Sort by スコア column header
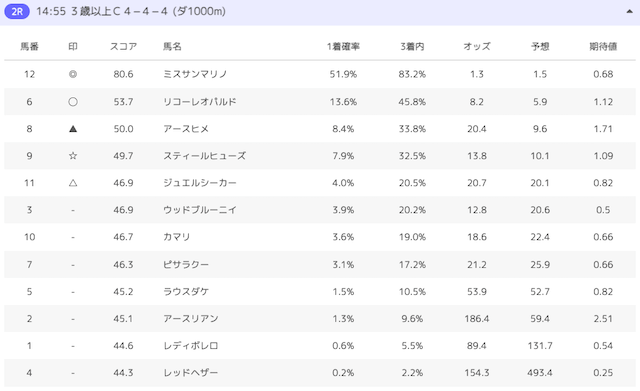 (123, 47)
